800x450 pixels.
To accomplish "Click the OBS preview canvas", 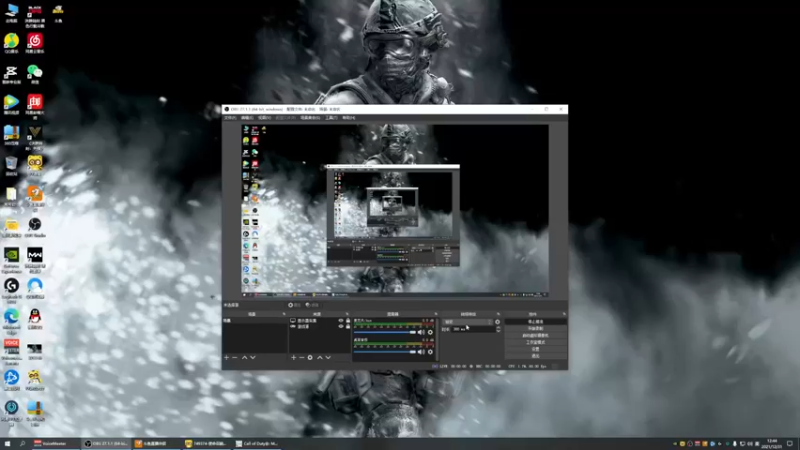I will click(395, 210).
